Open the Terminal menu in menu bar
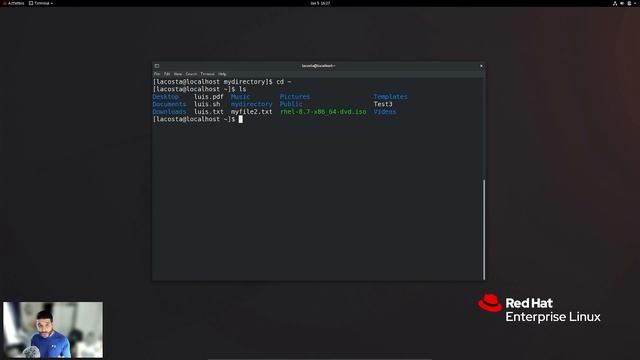Image resolution: width=640 pixels, height=360 pixels. click(207, 74)
